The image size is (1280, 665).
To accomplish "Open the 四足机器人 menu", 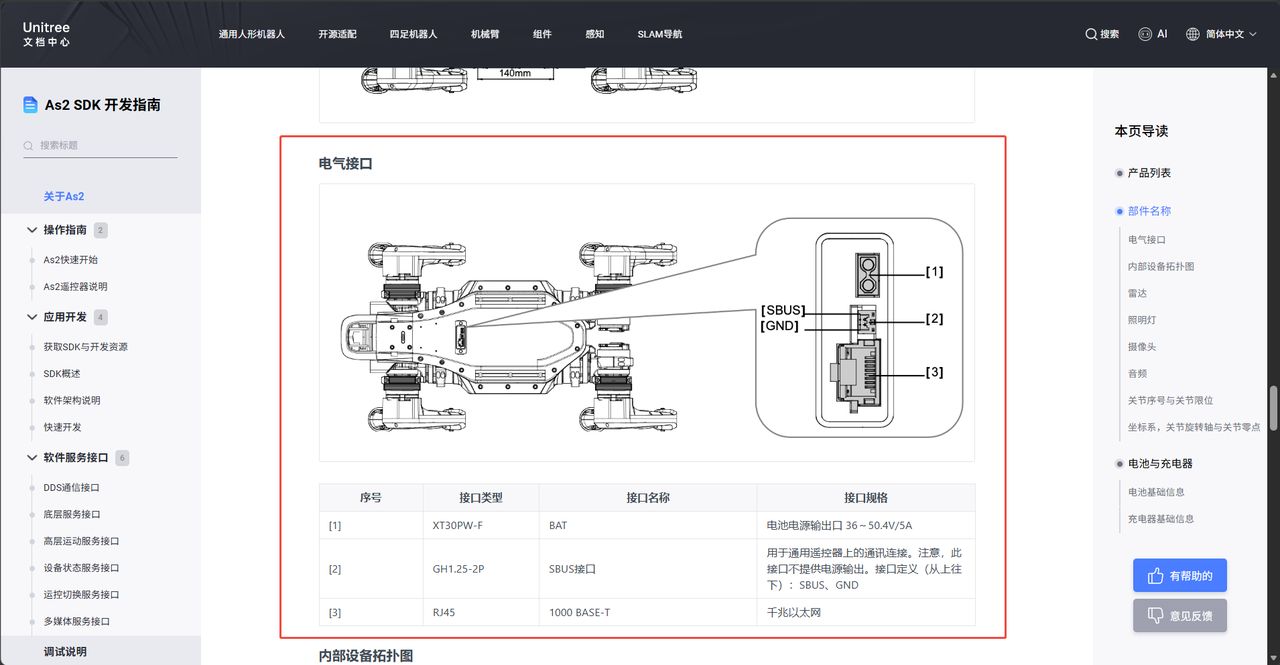I will [x=413, y=34].
